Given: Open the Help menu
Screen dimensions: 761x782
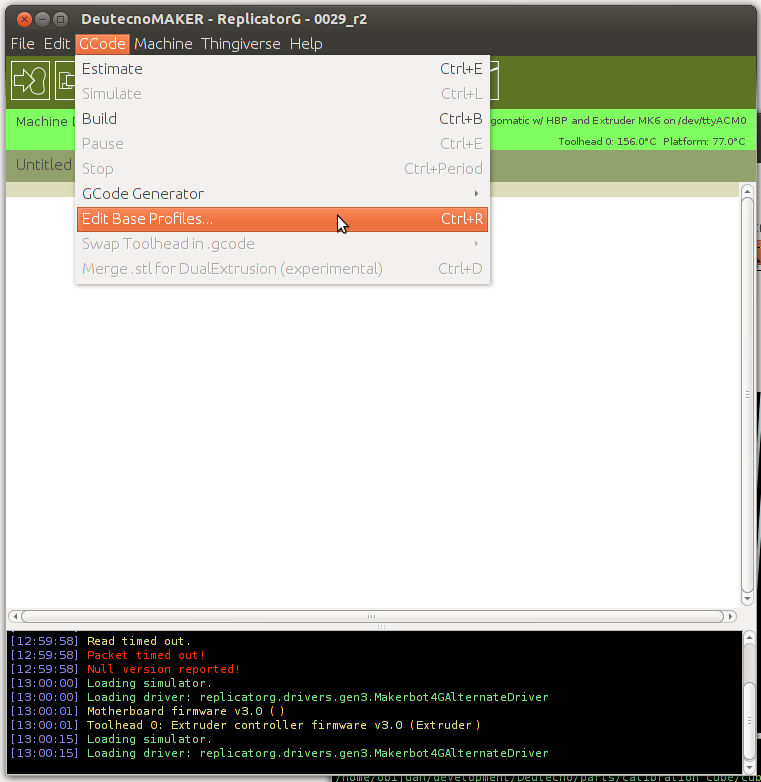Looking at the screenshot, I should click(x=306, y=44).
